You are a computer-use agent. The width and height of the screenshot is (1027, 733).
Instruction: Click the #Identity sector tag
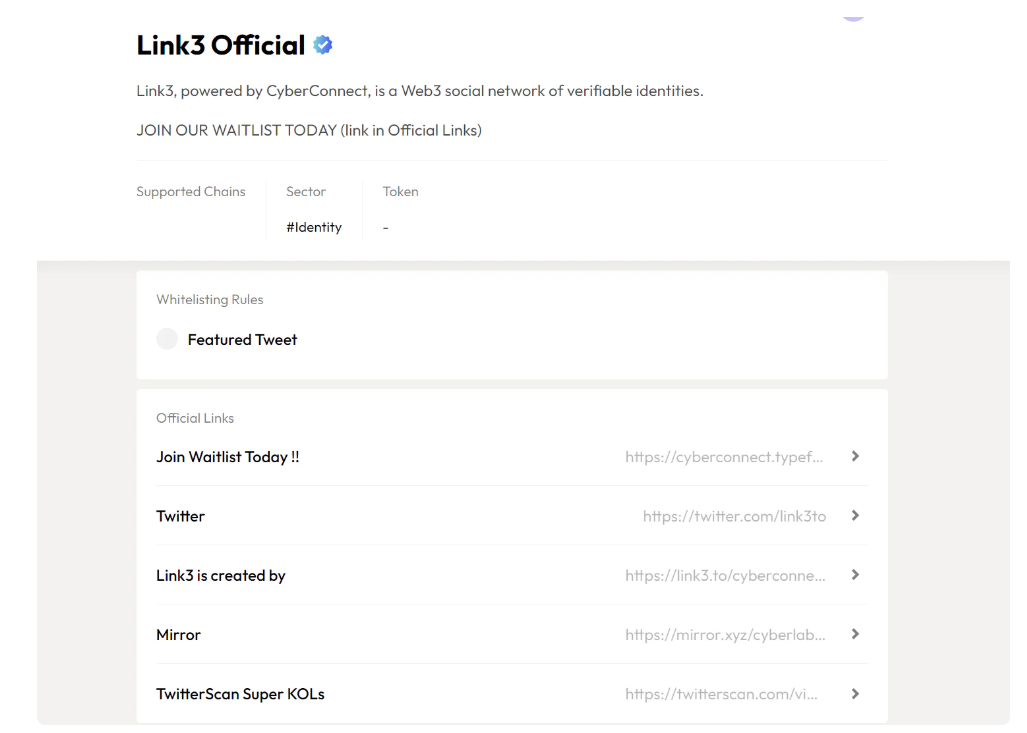tap(314, 227)
